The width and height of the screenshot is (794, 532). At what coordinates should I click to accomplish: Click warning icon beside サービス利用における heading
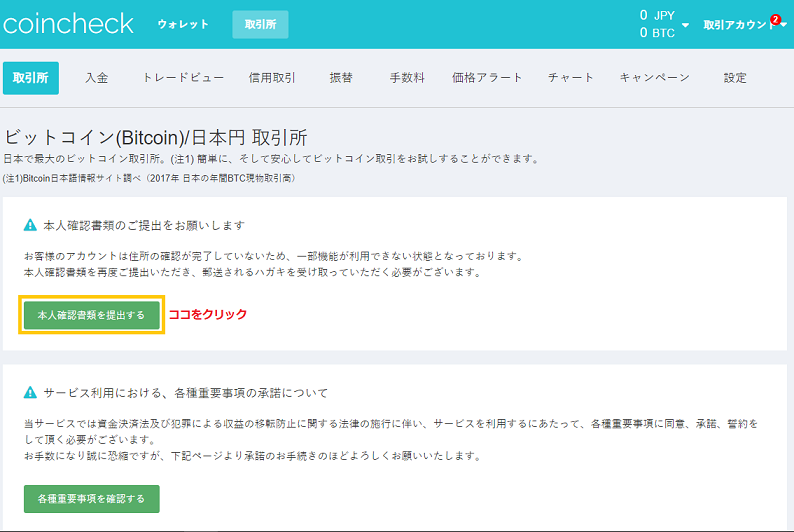pos(30,392)
